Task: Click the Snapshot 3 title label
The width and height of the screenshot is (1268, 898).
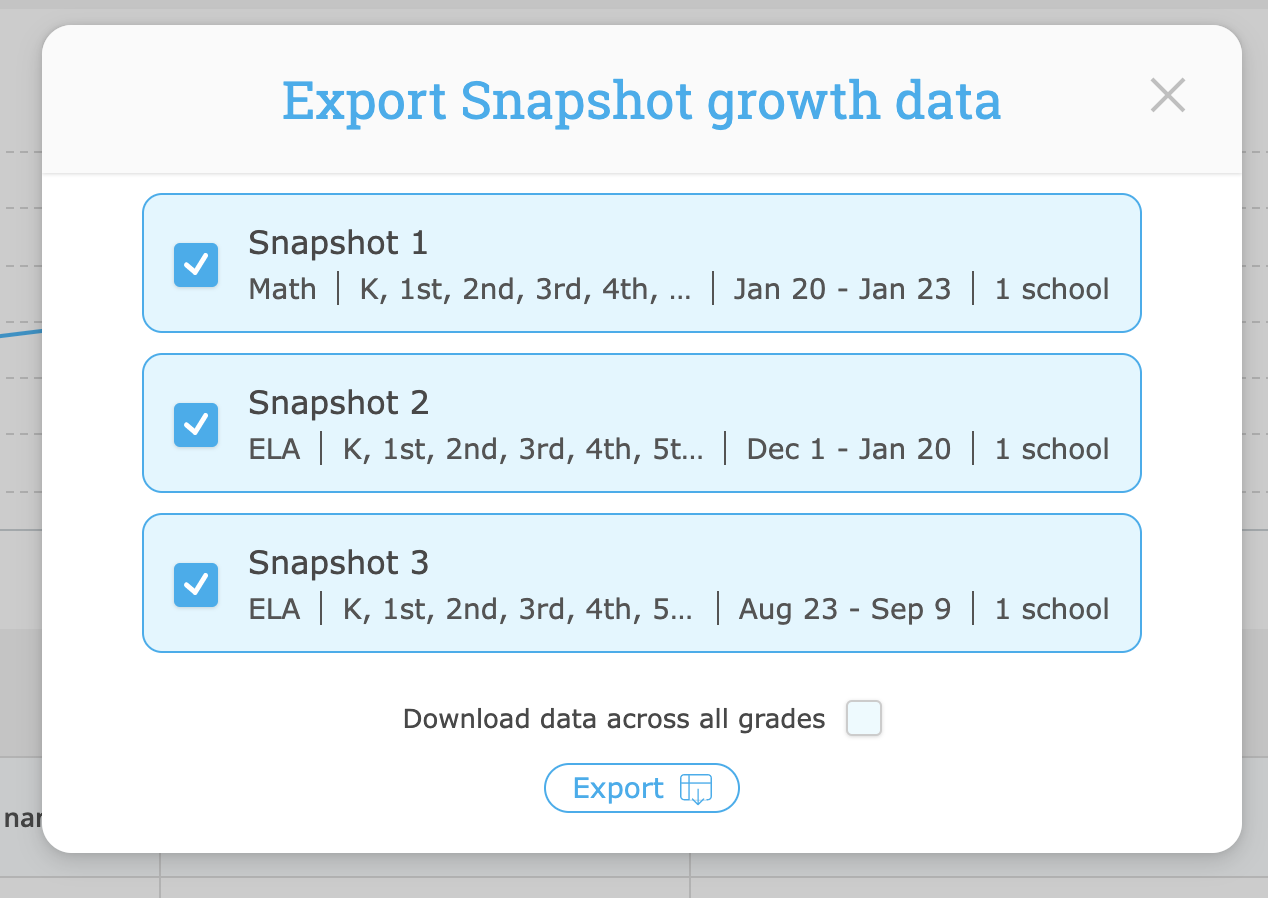Action: click(338, 562)
